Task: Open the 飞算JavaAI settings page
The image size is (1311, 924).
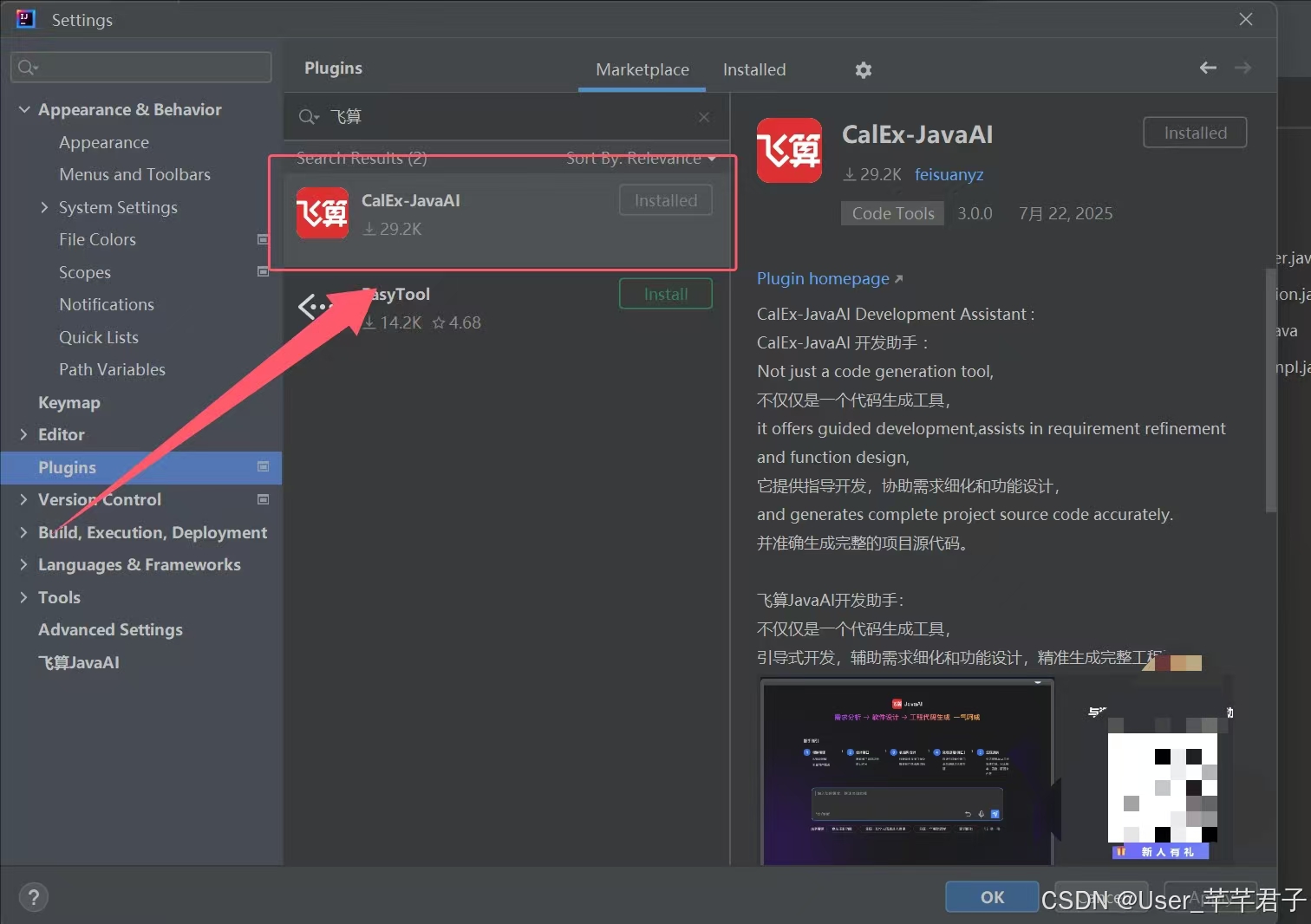Action: click(x=79, y=662)
